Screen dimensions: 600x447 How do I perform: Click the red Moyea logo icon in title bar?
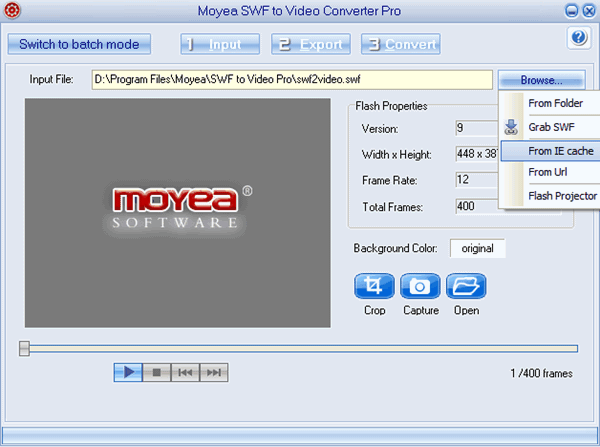[x=12, y=10]
